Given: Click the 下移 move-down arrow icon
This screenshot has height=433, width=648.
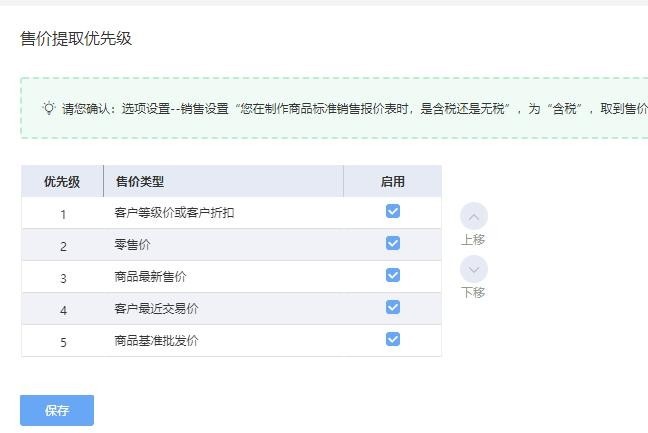Looking at the screenshot, I should click(x=474, y=269).
